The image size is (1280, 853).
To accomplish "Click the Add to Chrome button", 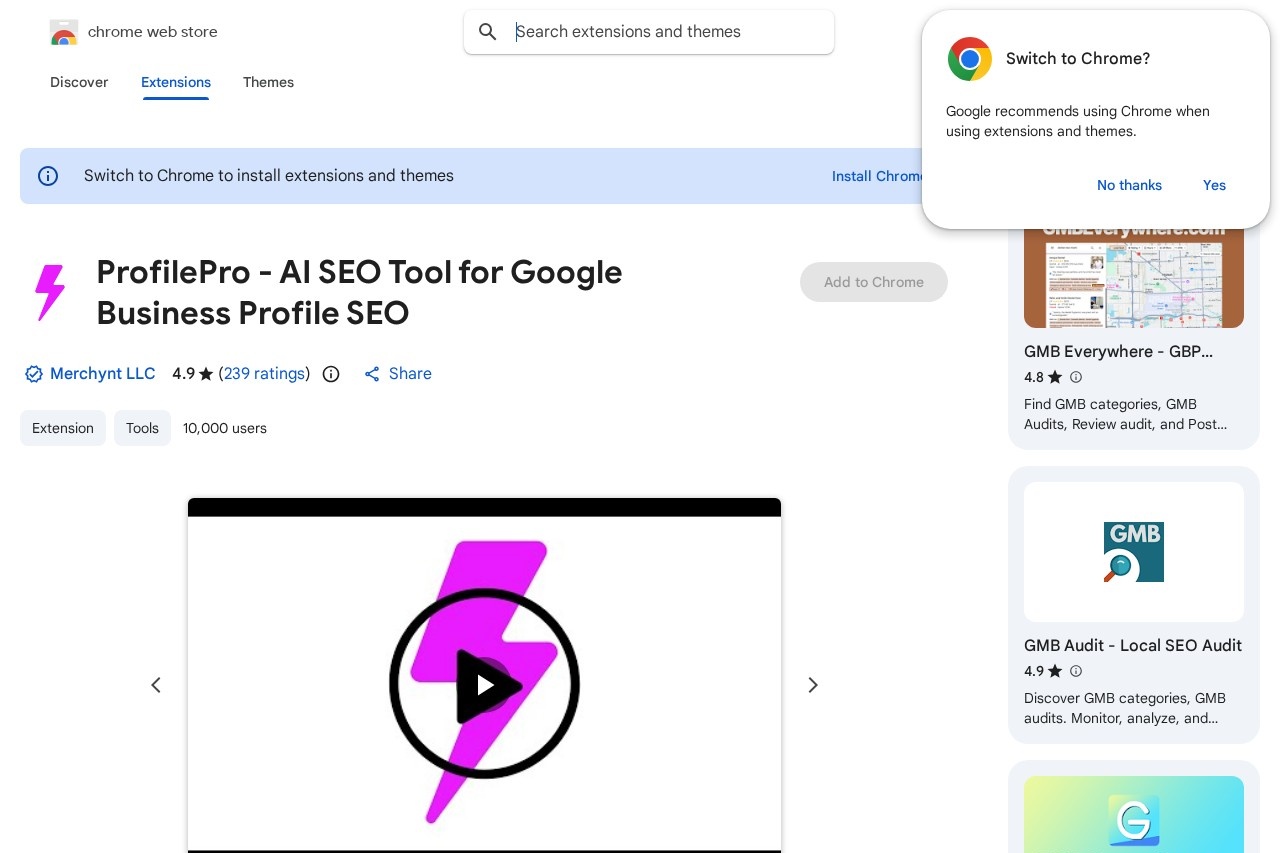I will click(873, 282).
